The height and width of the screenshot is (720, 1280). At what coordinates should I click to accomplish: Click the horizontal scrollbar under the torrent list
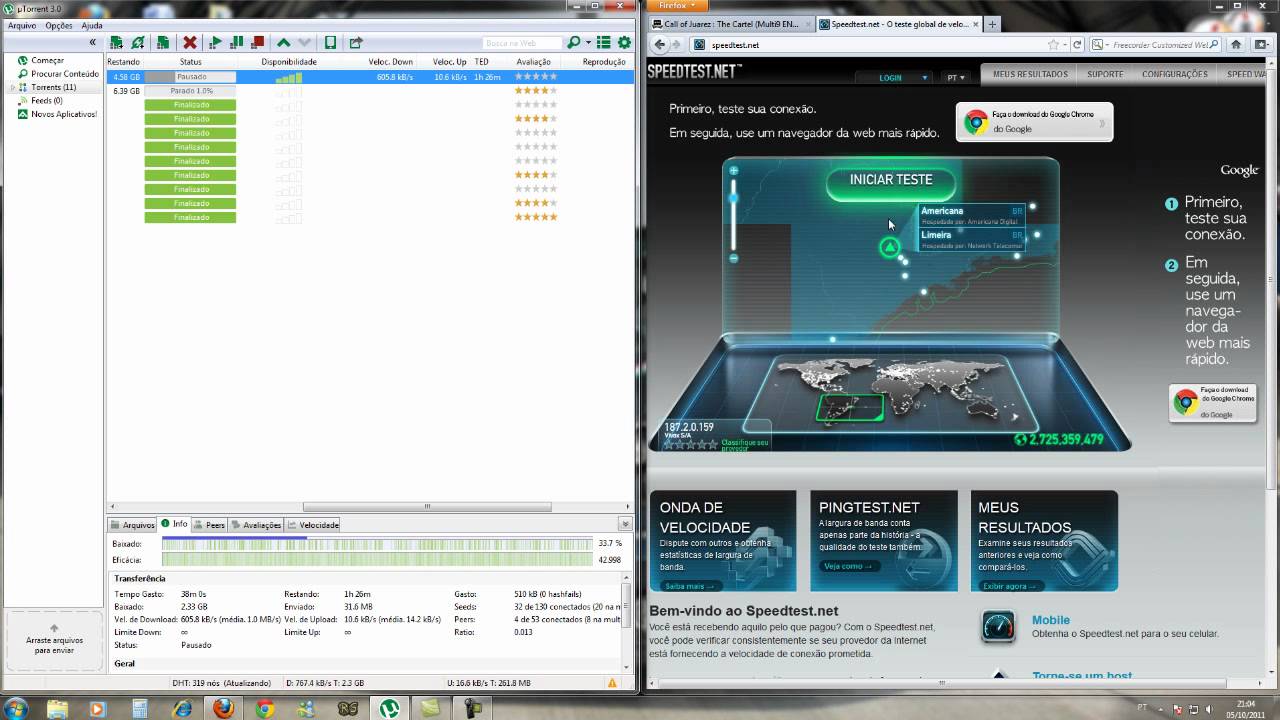[427, 507]
